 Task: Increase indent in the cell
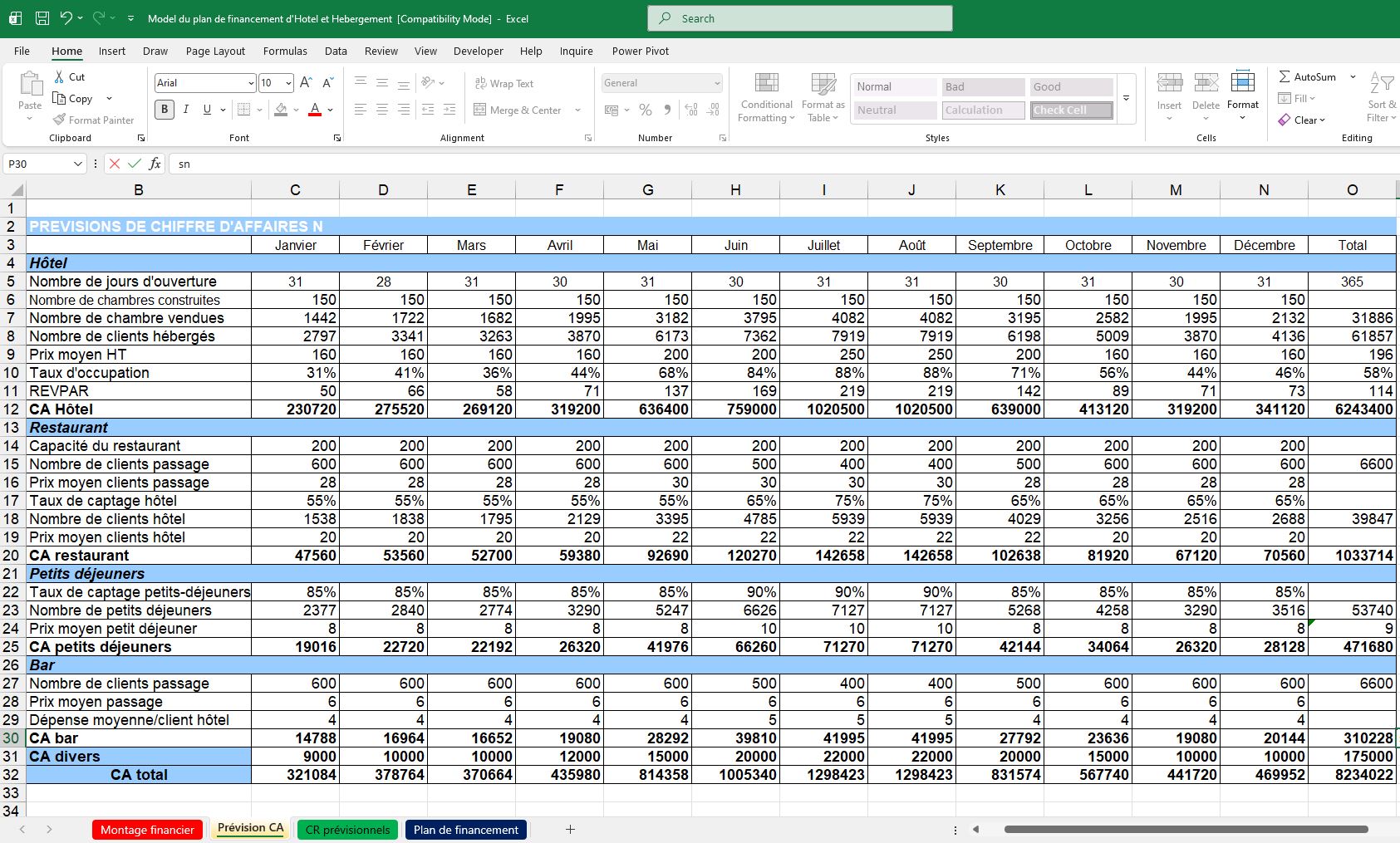tap(449, 110)
